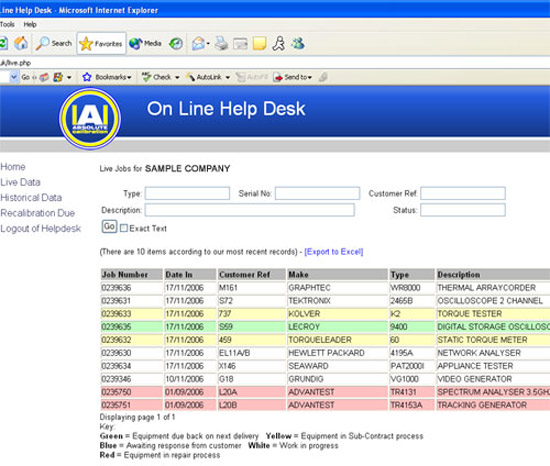Select job number 0239636
Viewport: 550px width, 466px height.
[116, 288]
